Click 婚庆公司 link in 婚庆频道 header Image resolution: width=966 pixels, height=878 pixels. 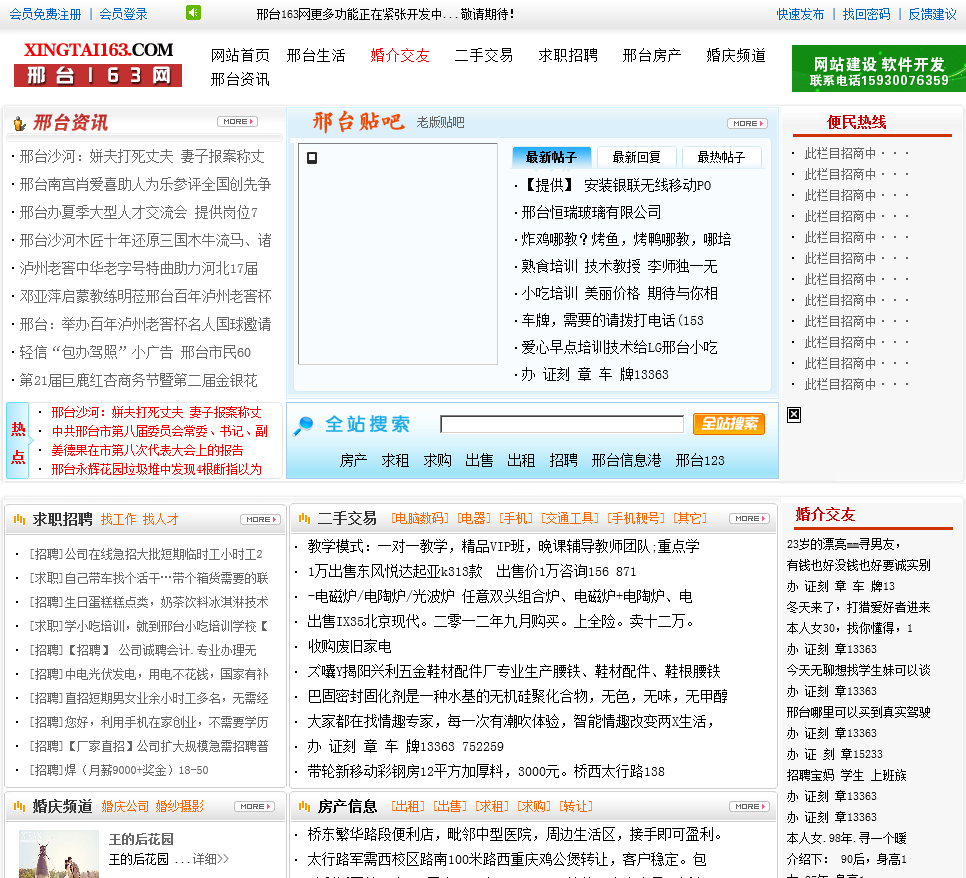pyautogui.click(x=125, y=807)
